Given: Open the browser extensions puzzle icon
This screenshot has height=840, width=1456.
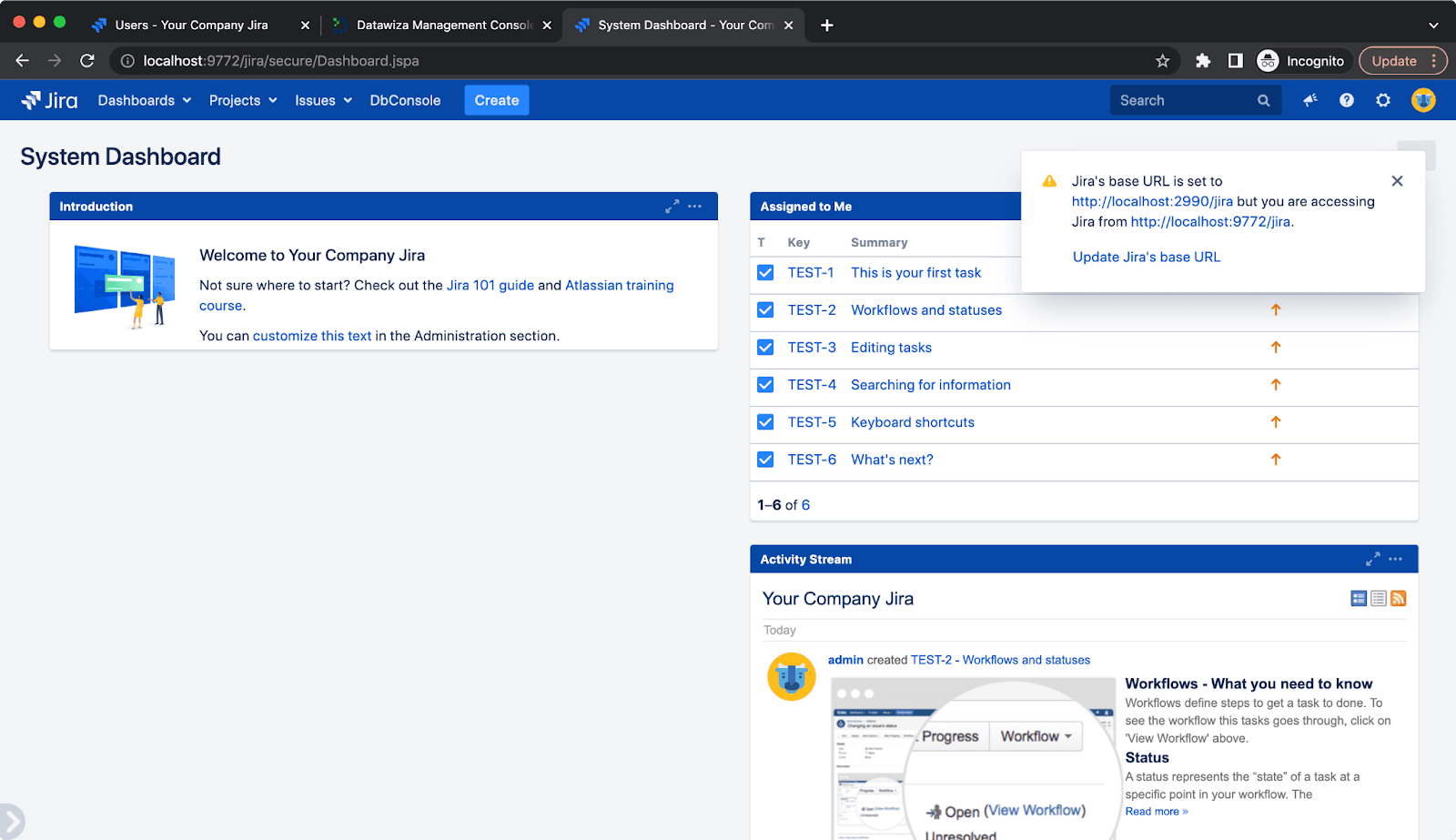Looking at the screenshot, I should (1203, 61).
